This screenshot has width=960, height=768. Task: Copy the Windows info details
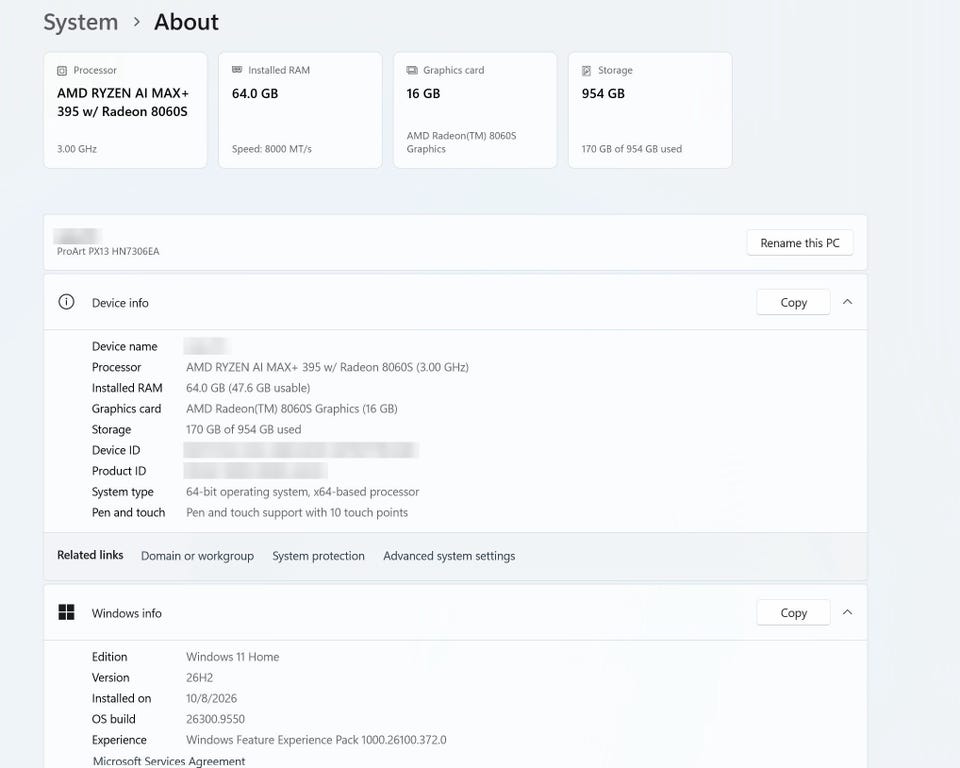pyautogui.click(x=793, y=612)
